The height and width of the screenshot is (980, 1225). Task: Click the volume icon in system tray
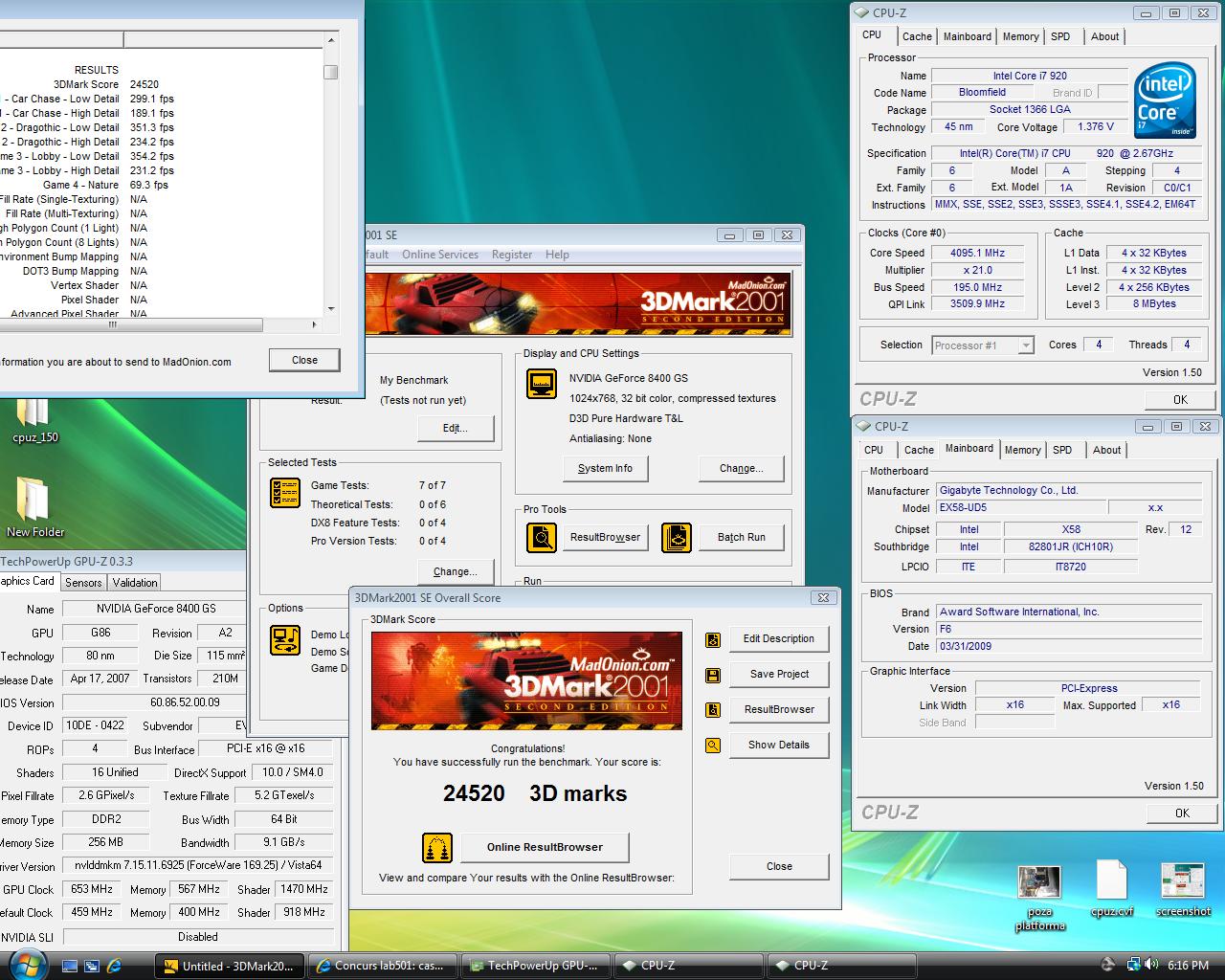1149,965
